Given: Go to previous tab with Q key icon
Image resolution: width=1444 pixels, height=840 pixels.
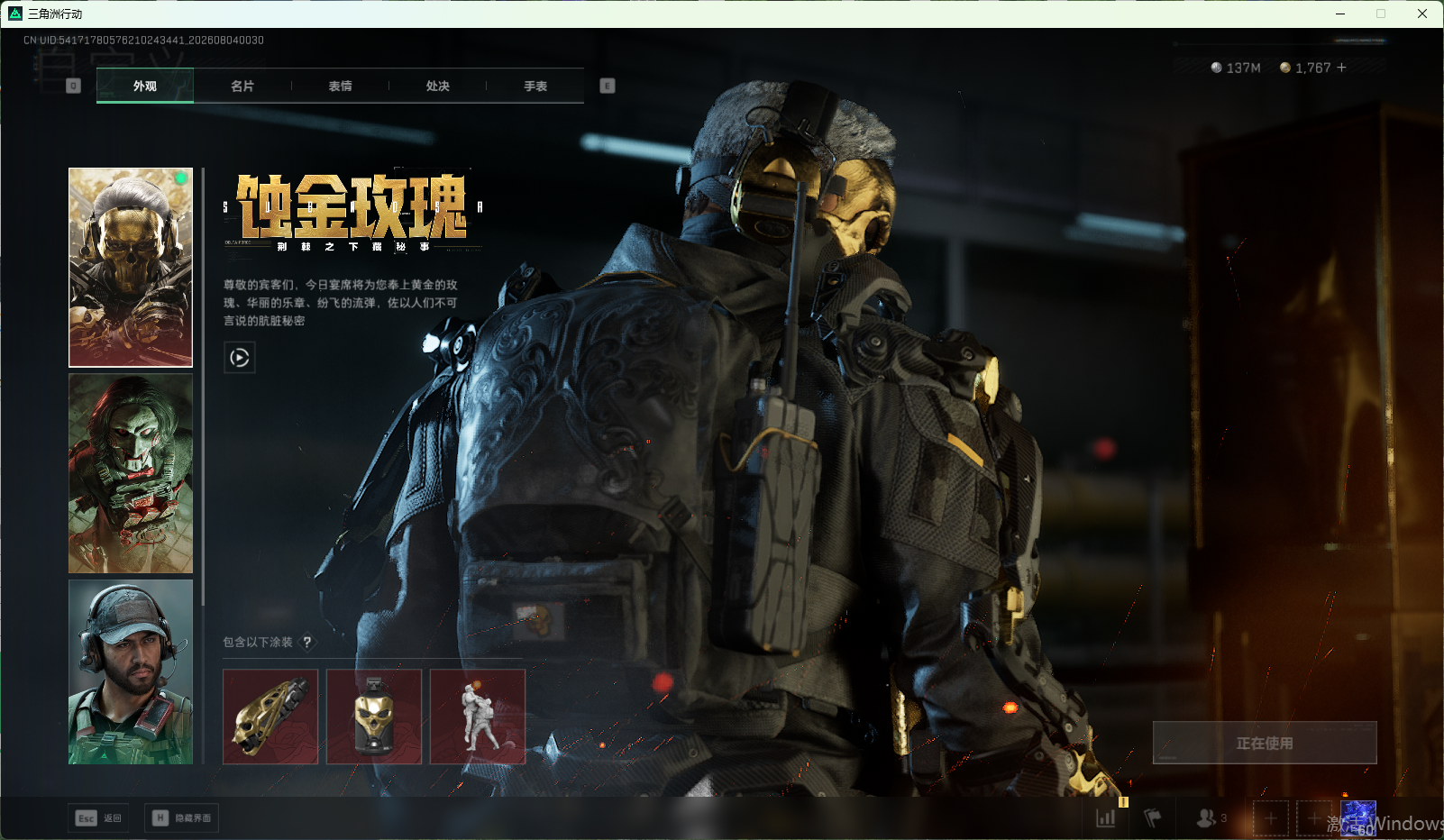Looking at the screenshot, I should point(74,86).
